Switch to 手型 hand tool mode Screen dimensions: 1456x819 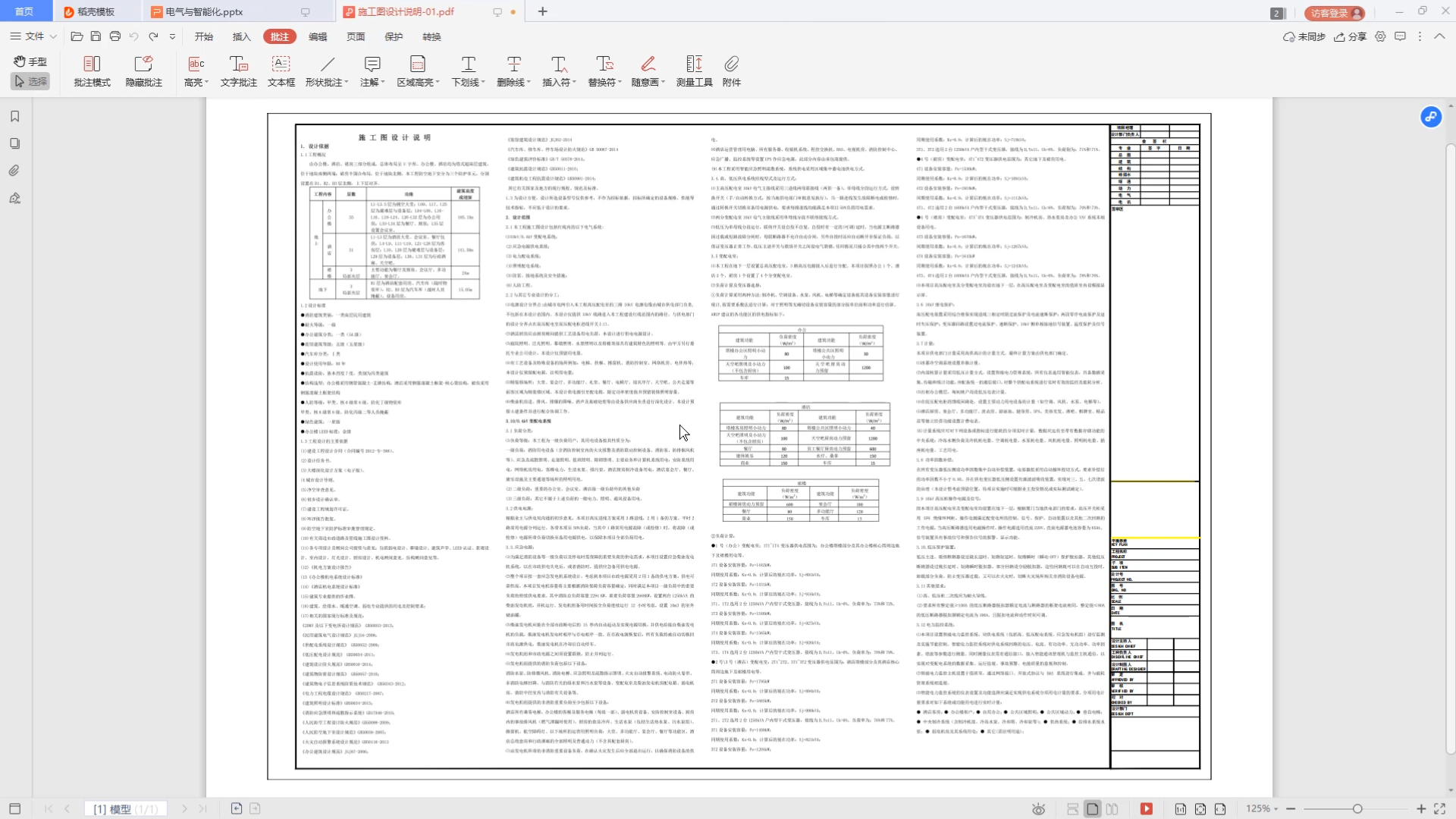point(30,61)
